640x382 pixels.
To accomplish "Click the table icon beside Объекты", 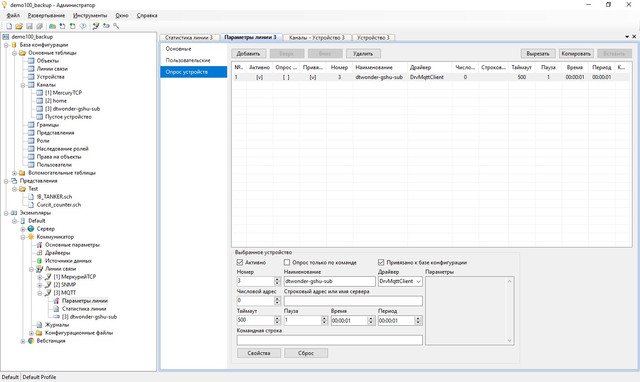I will pyautogui.click(x=31, y=61).
